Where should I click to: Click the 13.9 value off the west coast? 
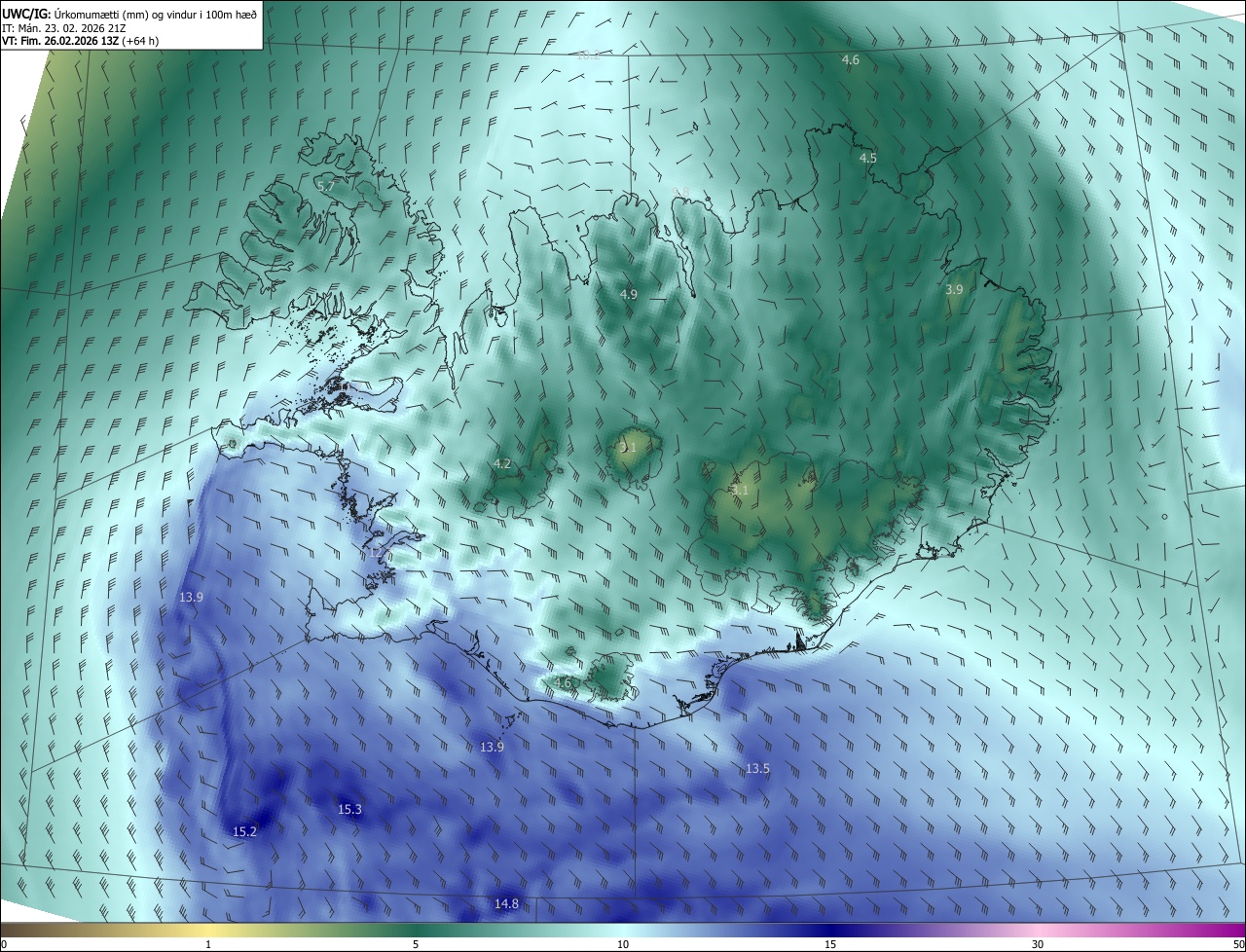[191, 597]
